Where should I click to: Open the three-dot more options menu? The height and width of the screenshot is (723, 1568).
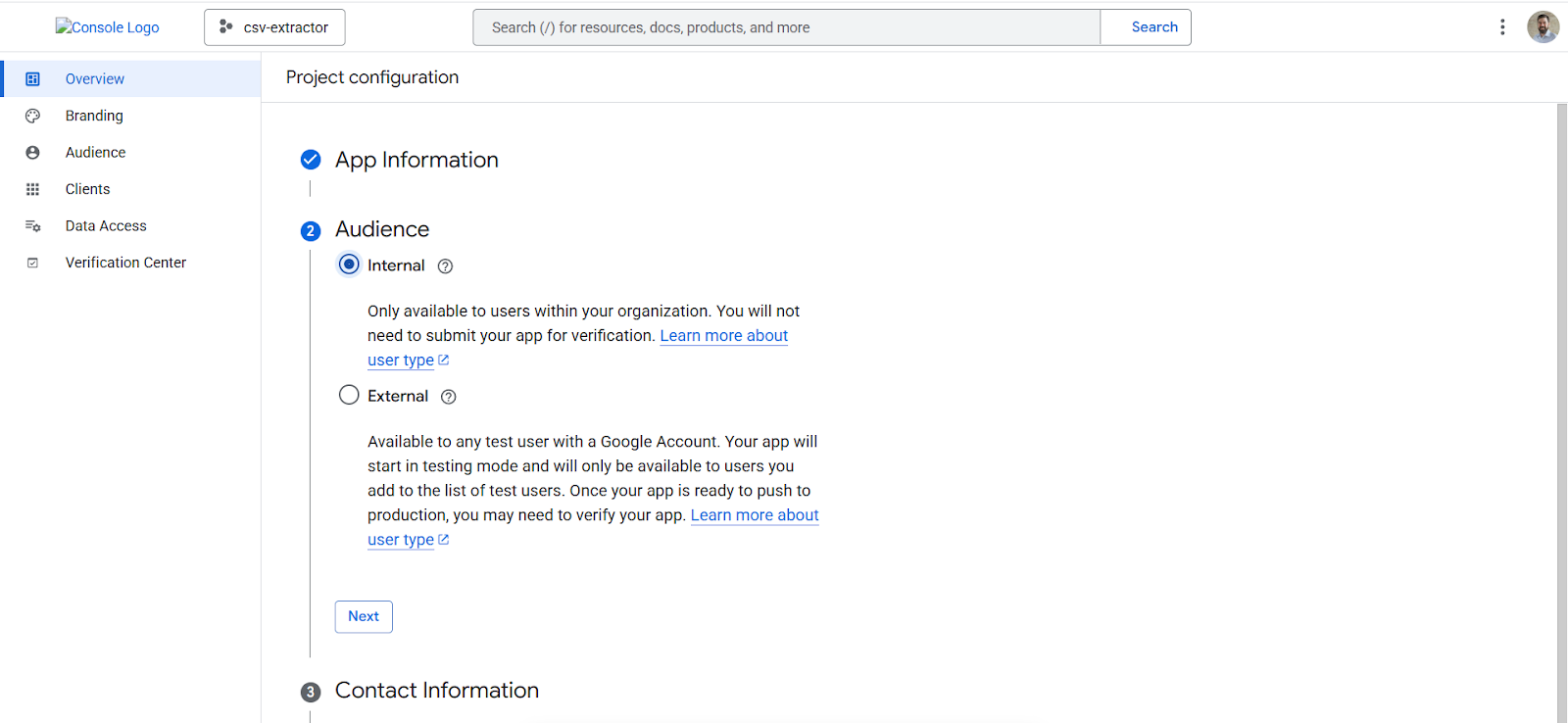click(1501, 27)
